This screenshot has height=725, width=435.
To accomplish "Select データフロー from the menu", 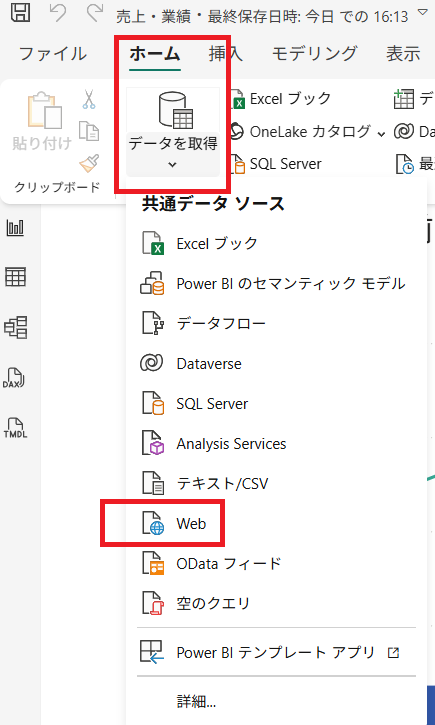I will point(276,324).
